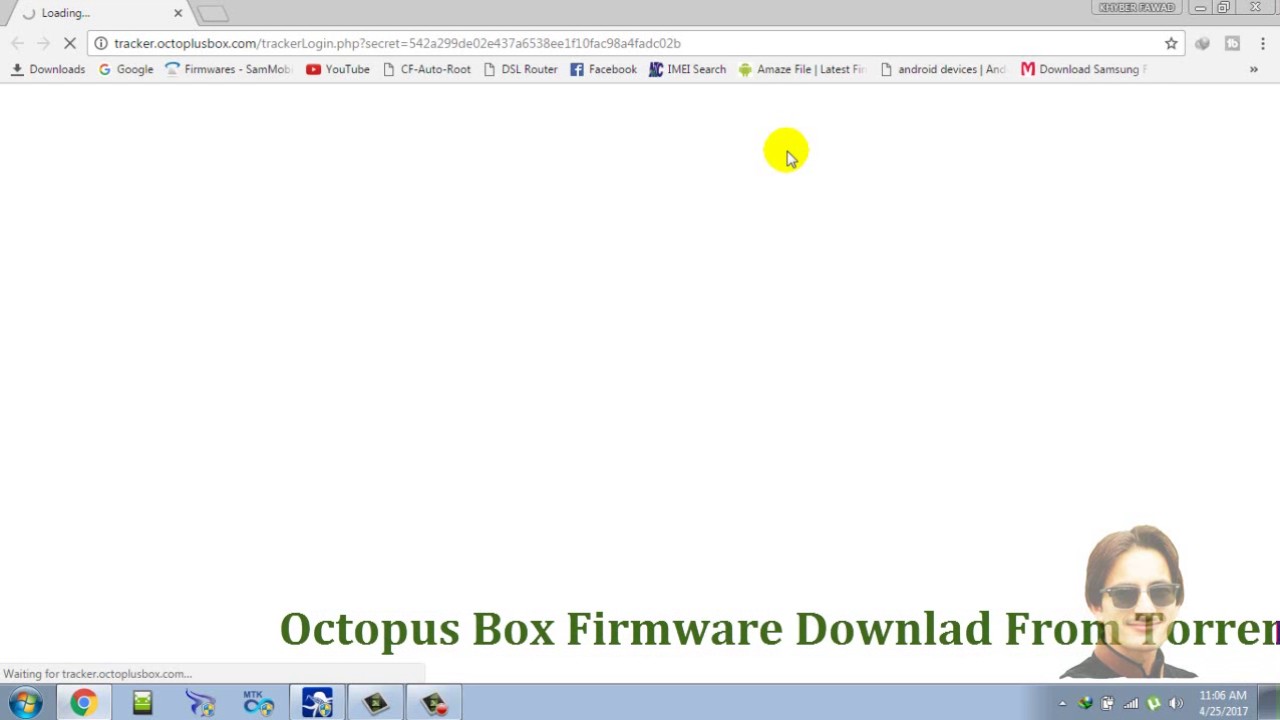Image resolution: width=1280 pixels, height=720 pixels.
Task: Click the Internet Download Manager tray icon
Action: coord(1085,703)
